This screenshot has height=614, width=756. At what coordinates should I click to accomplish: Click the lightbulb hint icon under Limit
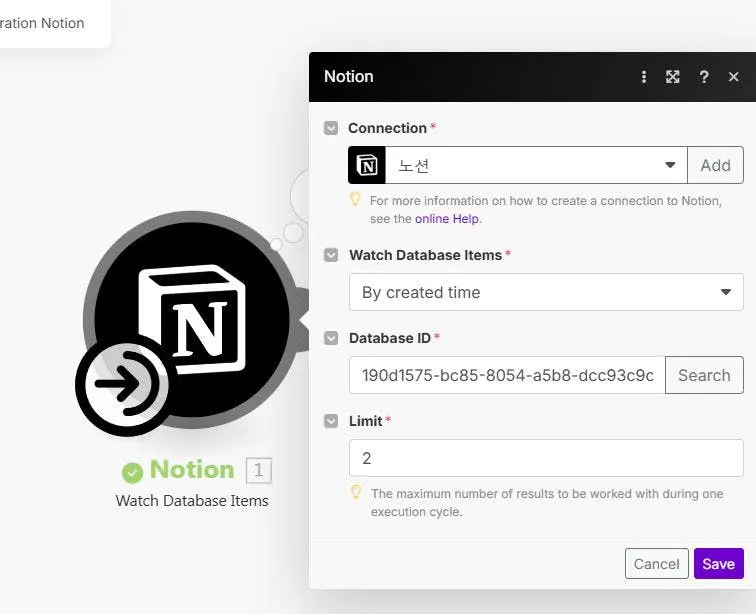(356, 492)
